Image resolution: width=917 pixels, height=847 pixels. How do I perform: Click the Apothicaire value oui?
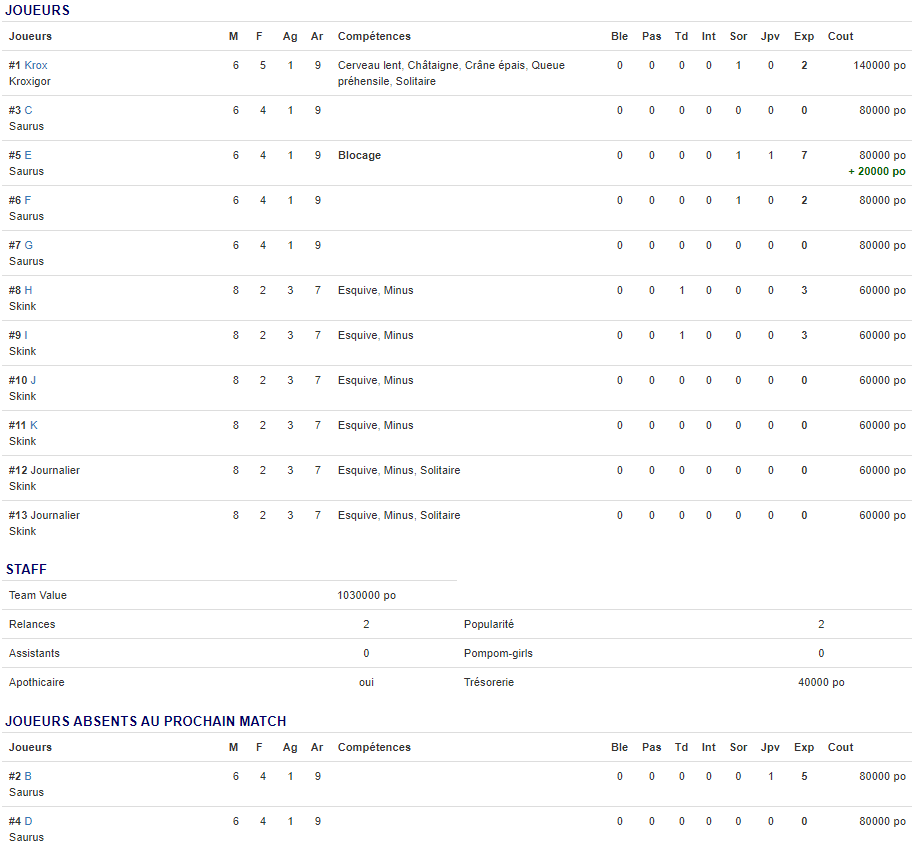[366, 682]
